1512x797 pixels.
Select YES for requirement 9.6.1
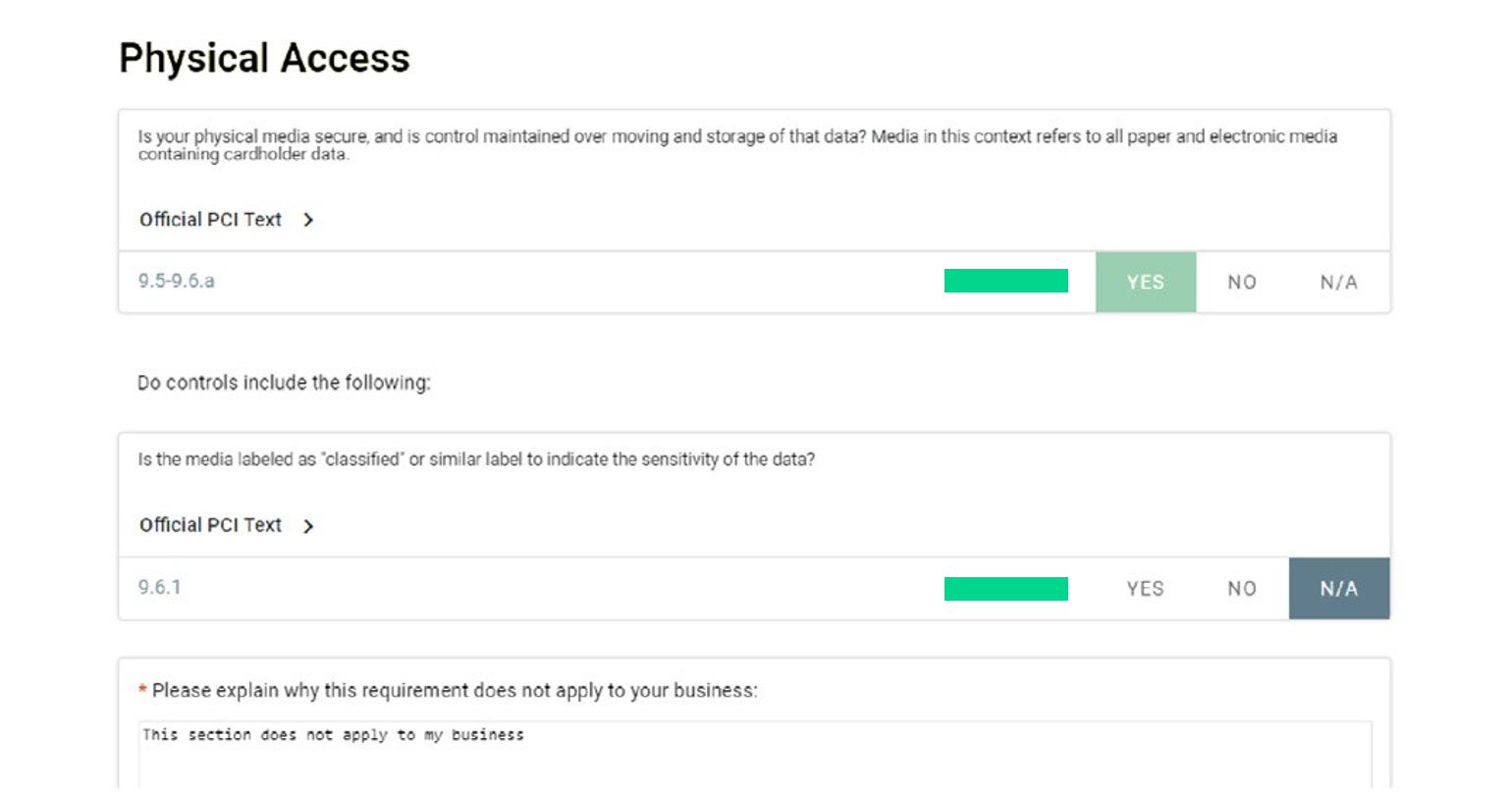click(x=1145, y=588)
